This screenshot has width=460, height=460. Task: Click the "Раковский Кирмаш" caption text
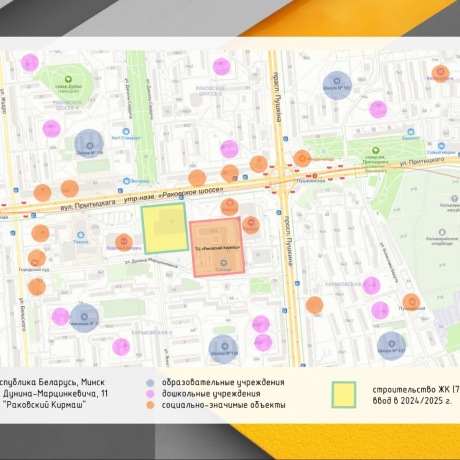(x=44, y=405)
